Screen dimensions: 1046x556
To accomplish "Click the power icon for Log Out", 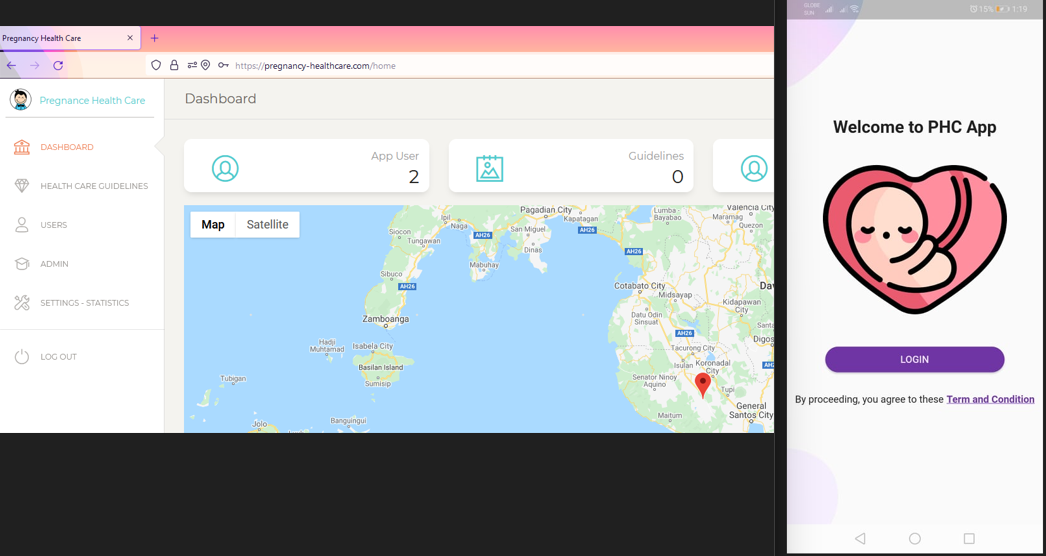I will coord(22,356).
